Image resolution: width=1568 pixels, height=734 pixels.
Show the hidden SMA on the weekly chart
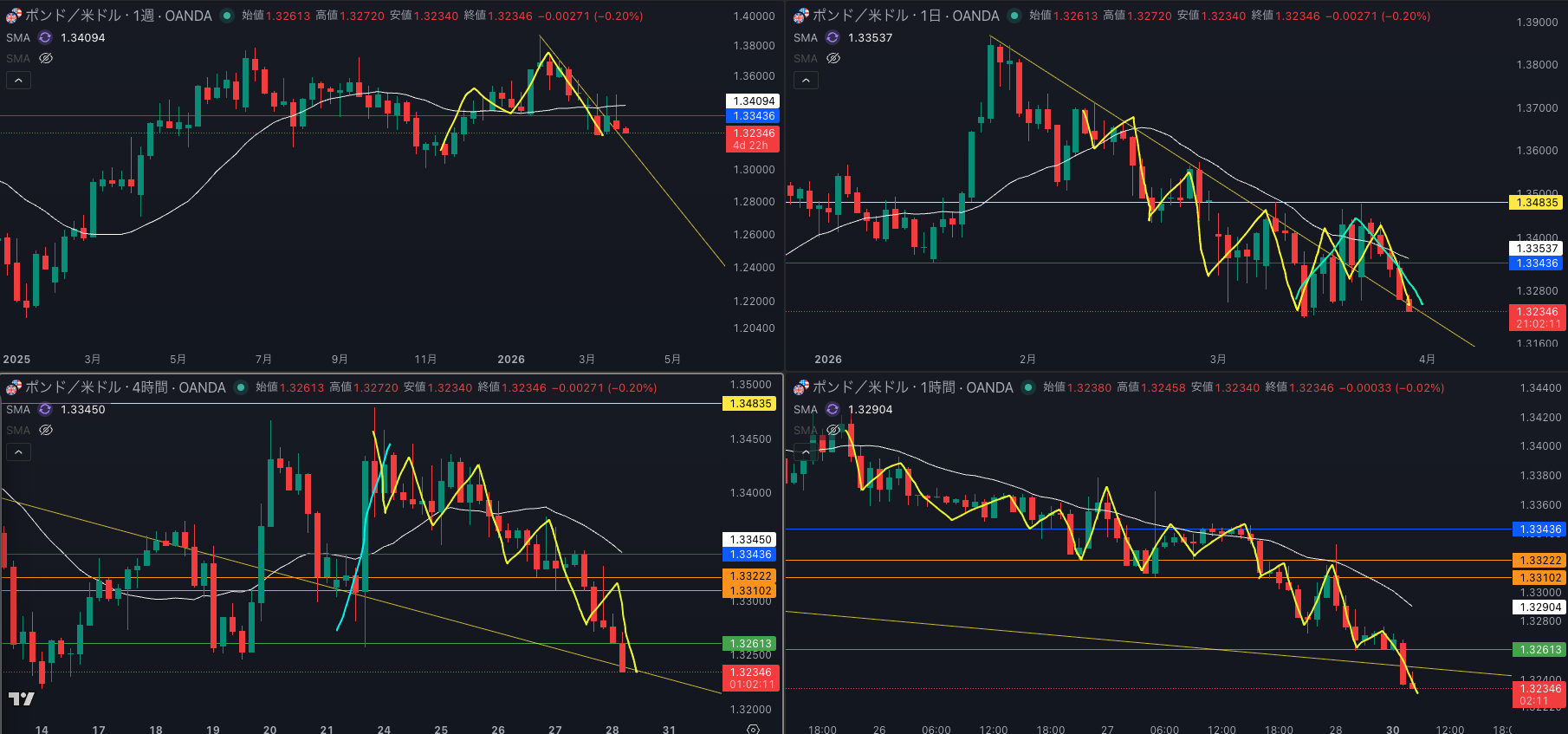tap(46, 58)
